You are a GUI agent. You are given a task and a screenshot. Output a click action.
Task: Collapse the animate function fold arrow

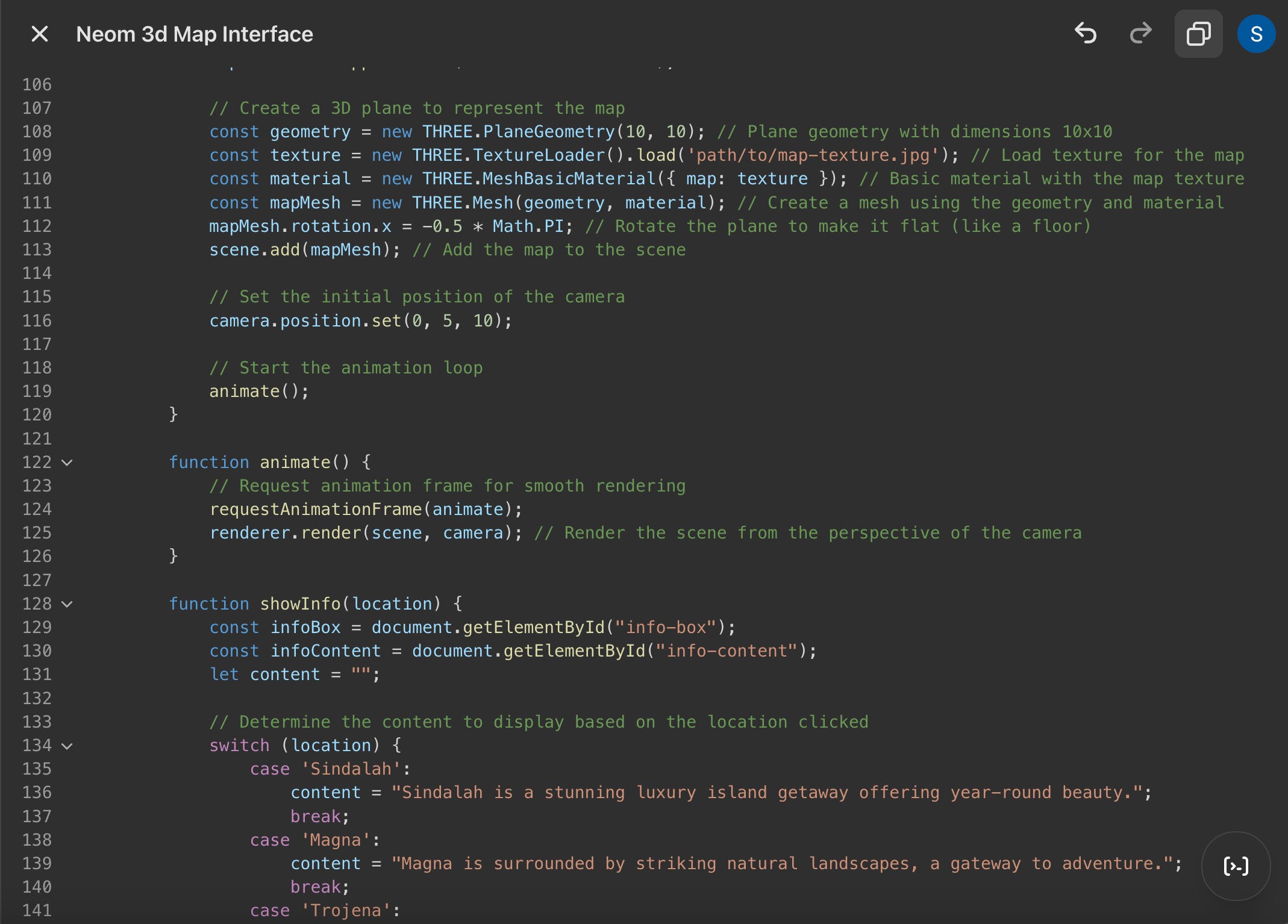tap(67, 463)
